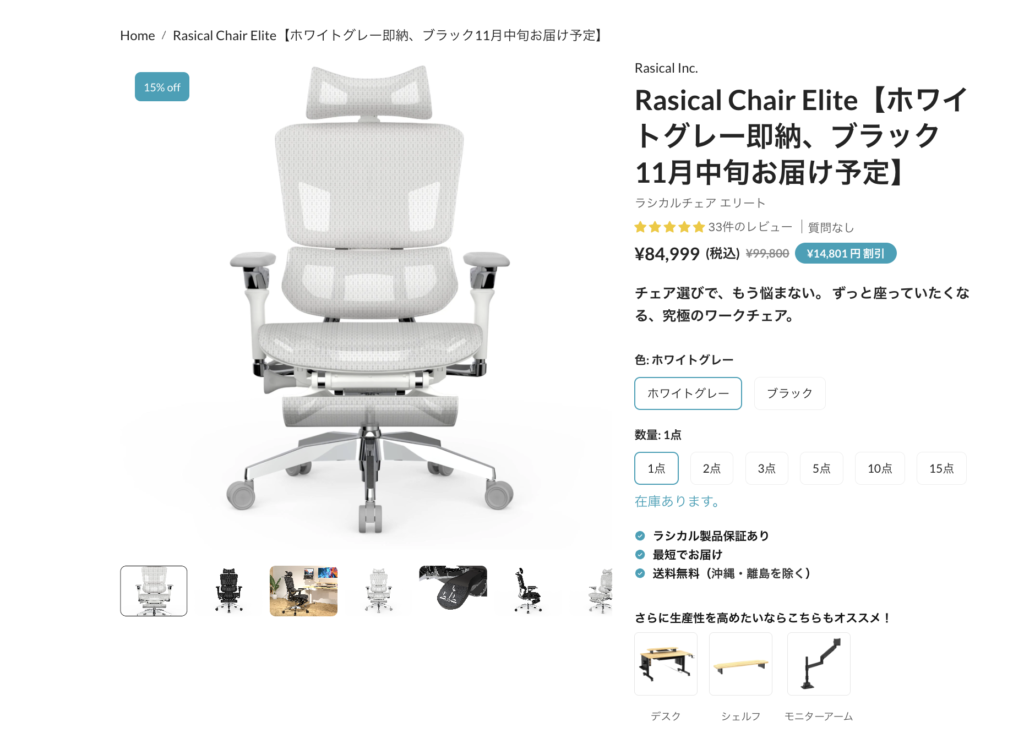This screenshot has height=755, width=1024.
Task: Choose the ホワイトグレー color option
Action: (688, 393)
